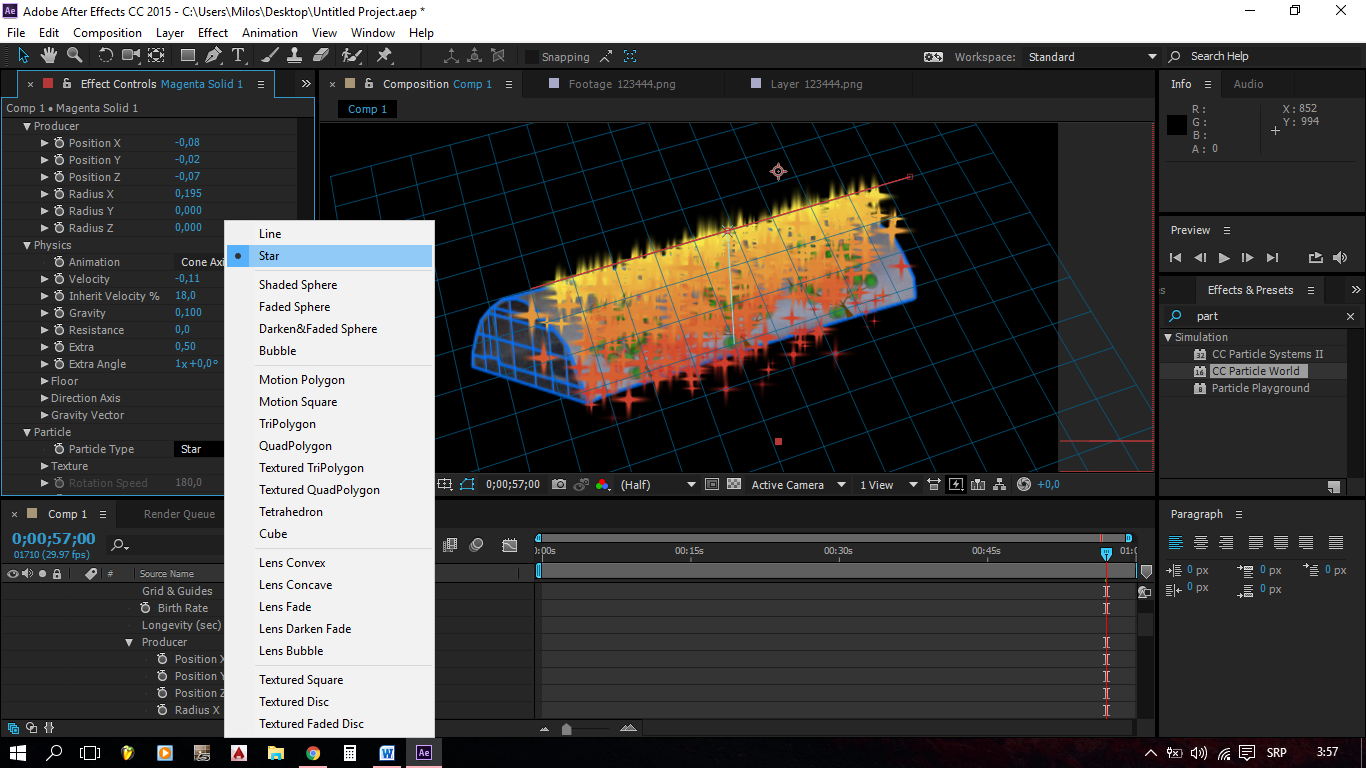
Task: Open the Composition menu in menu bar
Action: point(107,32)
